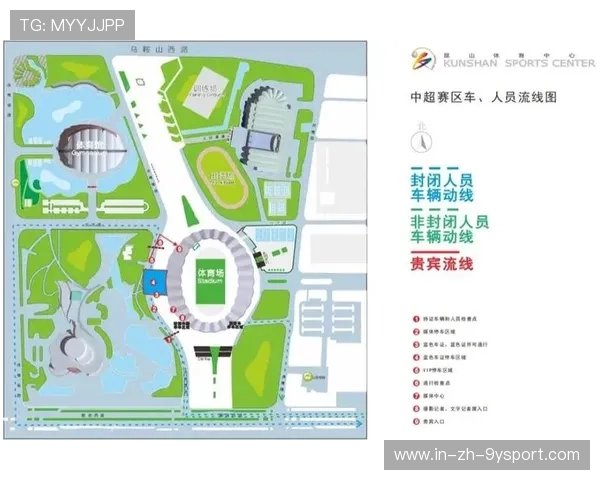
Task: Click legend number 1 circle
Action: coord(416,318)
